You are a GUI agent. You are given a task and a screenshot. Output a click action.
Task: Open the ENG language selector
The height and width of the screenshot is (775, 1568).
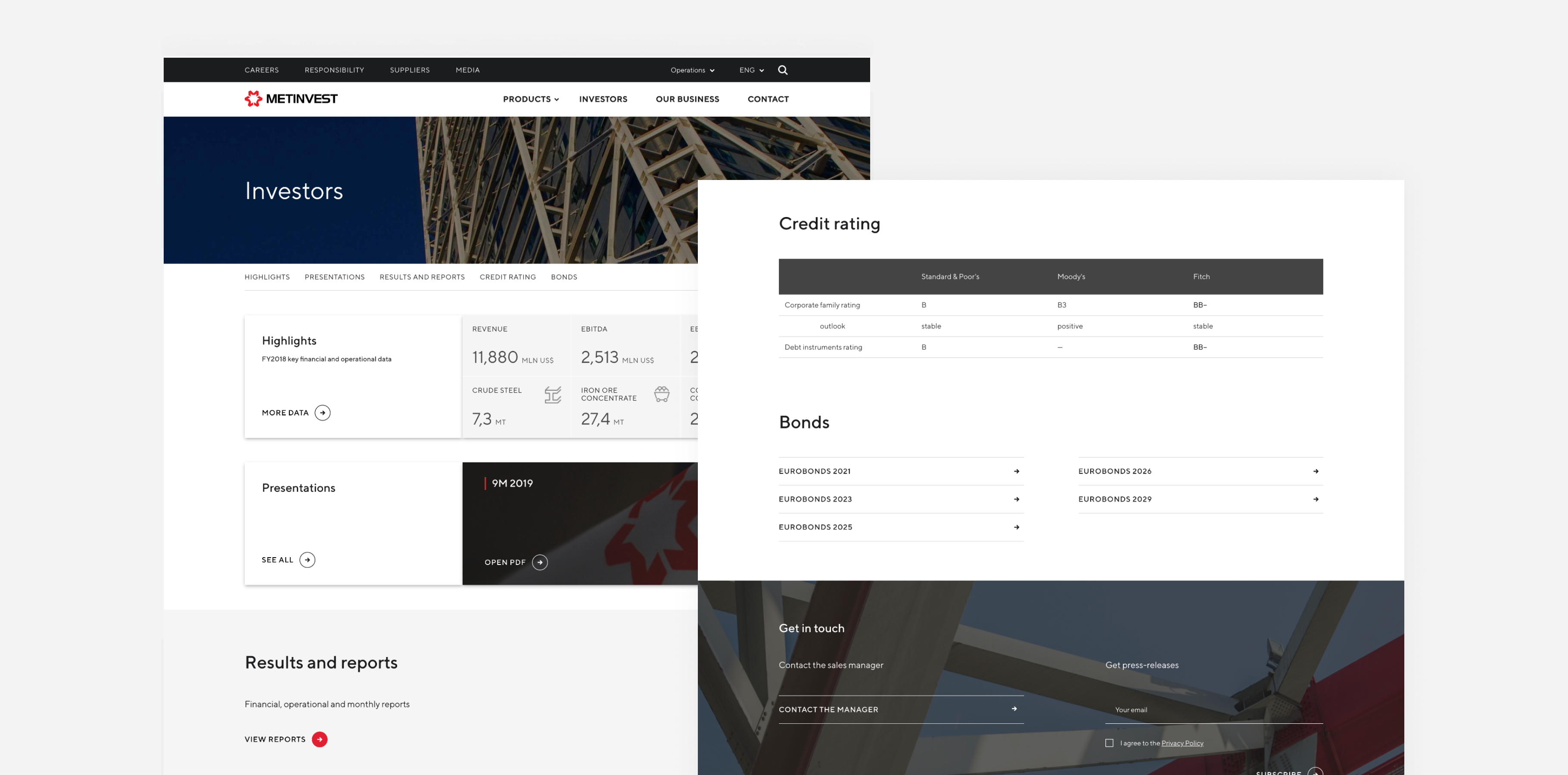tap(751, 70)
